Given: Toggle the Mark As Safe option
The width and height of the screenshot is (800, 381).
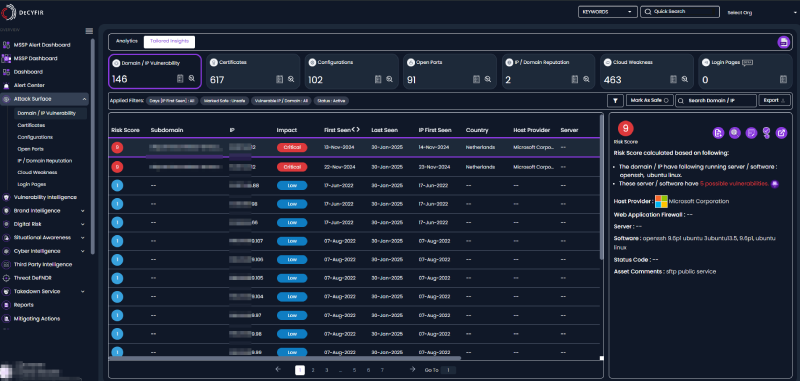Looking at the screenshot, I should tap(649, 100).
